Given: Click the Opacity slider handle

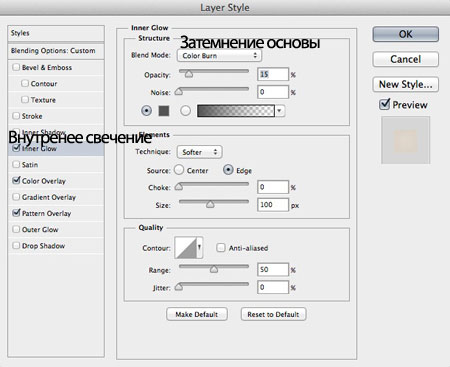Looking at the screenshot, I should click(x=189, y=74).
